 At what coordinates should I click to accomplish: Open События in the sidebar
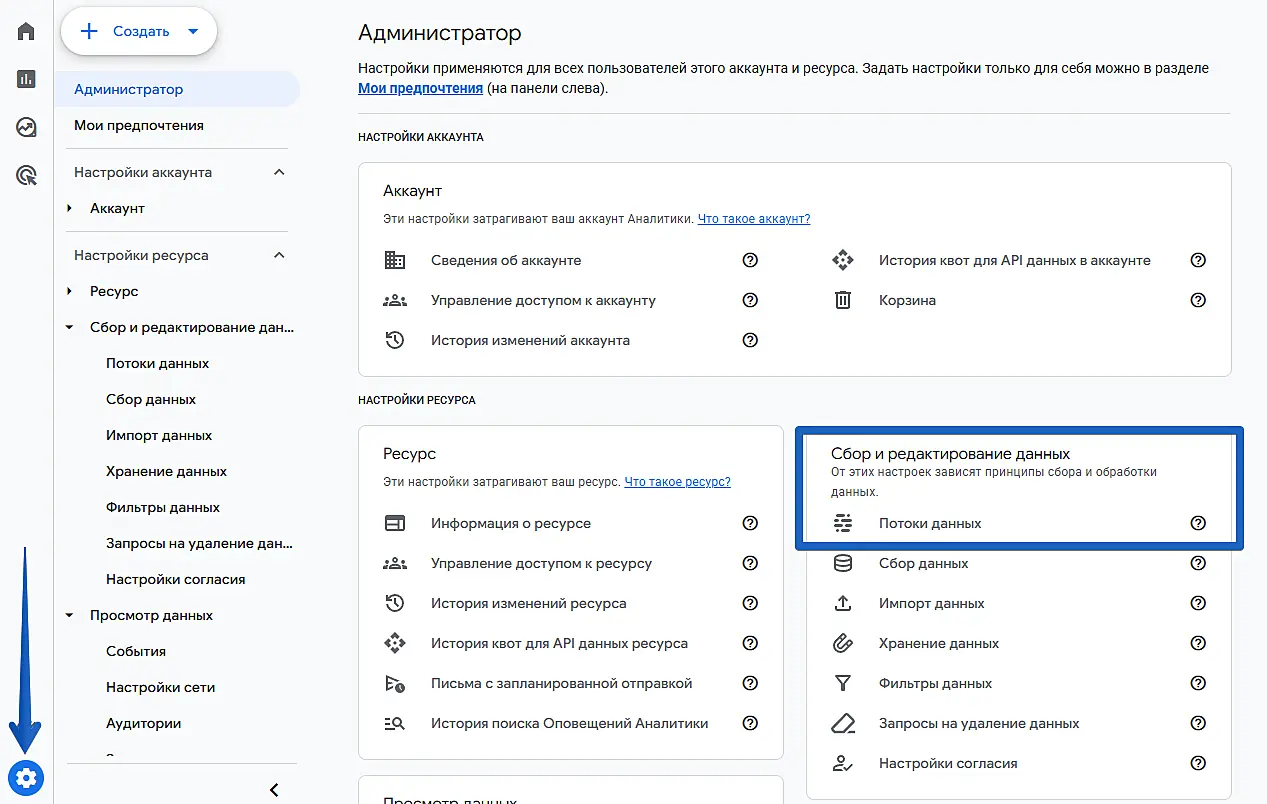[136, 651]
